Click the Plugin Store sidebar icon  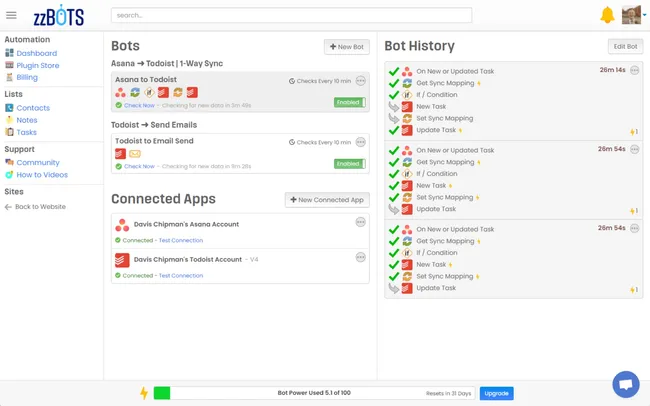click(x=9, y=65)
